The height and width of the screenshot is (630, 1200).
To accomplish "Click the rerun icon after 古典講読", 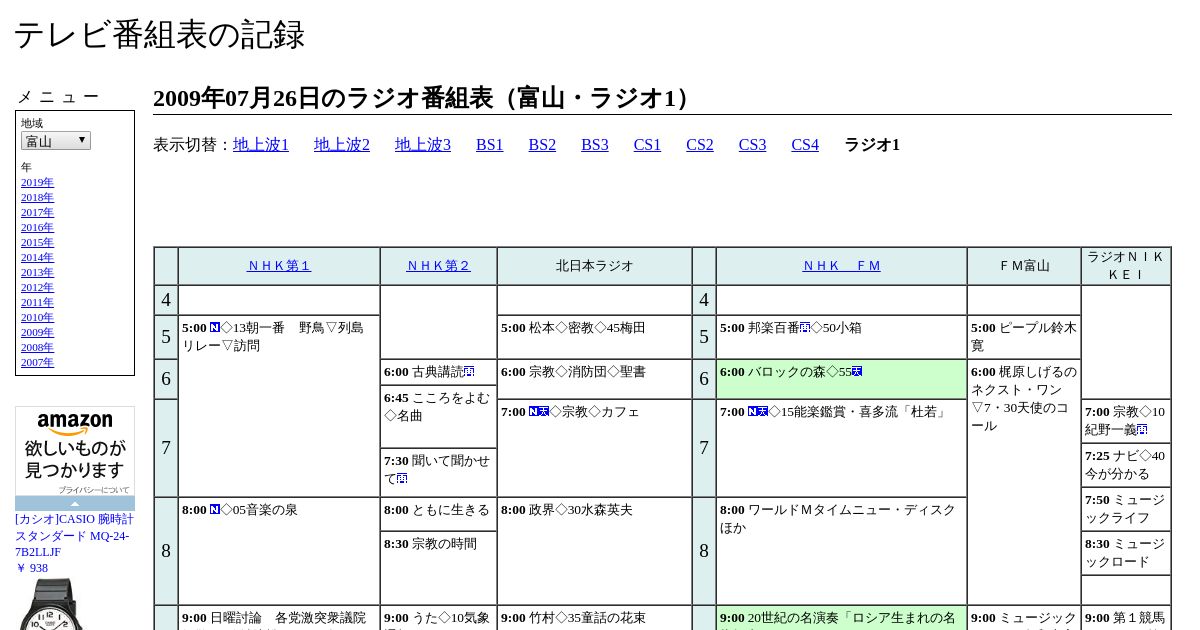I will pyautogui.click(x=469, y=372).
